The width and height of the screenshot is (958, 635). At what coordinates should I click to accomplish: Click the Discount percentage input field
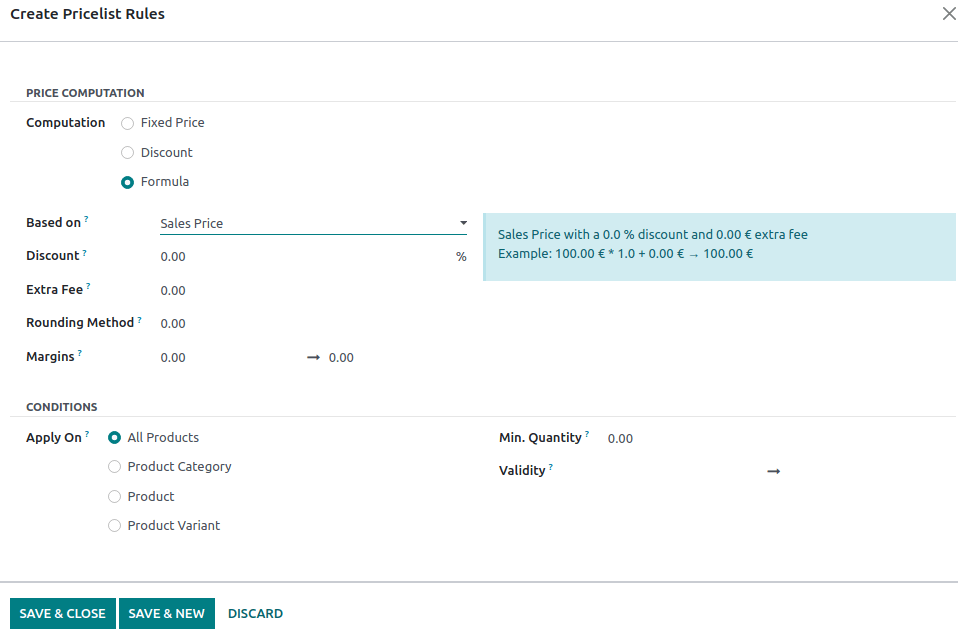pos(200,256)
